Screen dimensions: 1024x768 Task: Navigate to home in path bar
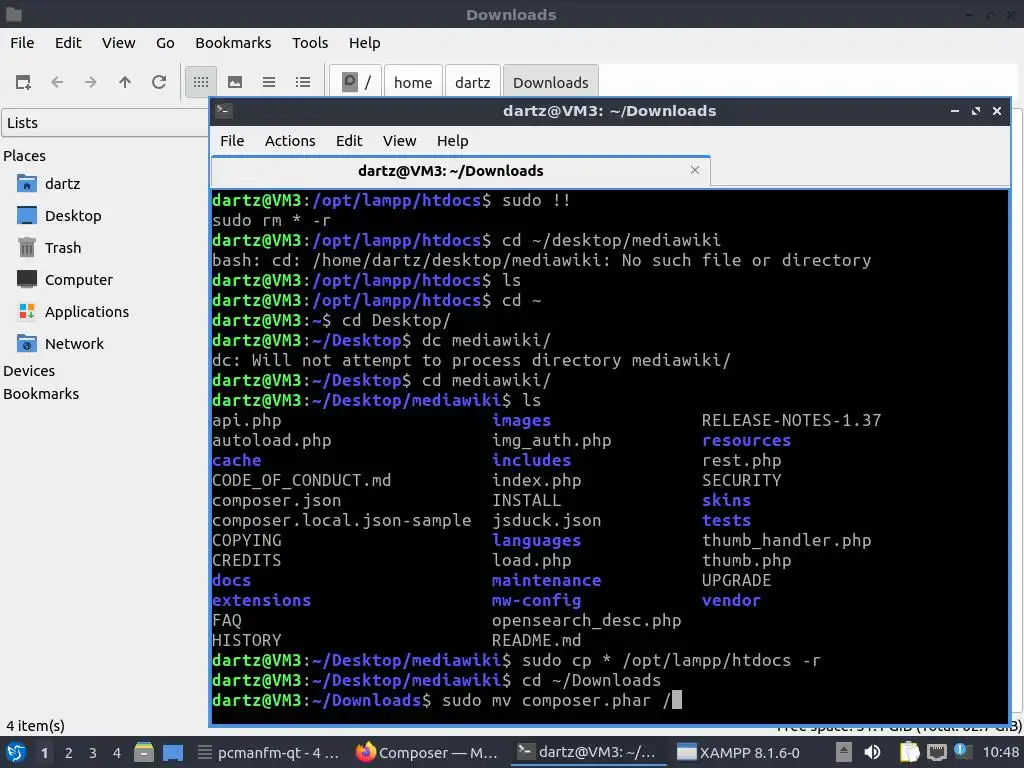tap(413, 82)
